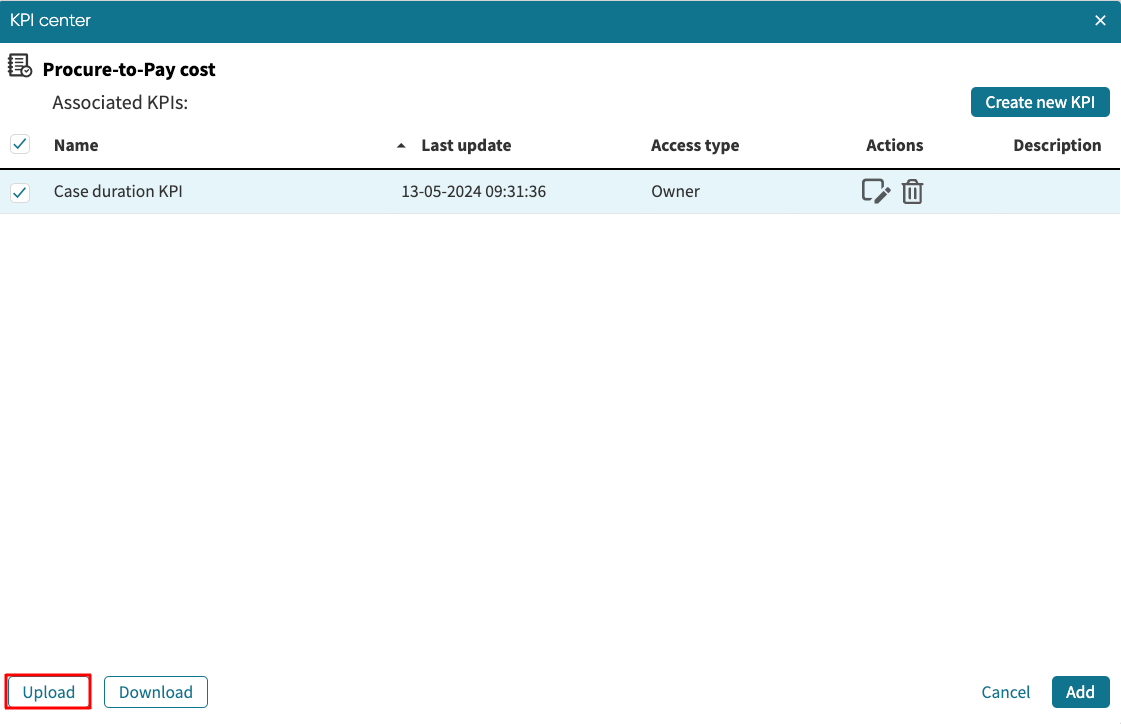
Task: Click the Procure-to-Pay cost document icon
Action: (x=20, y=67)
